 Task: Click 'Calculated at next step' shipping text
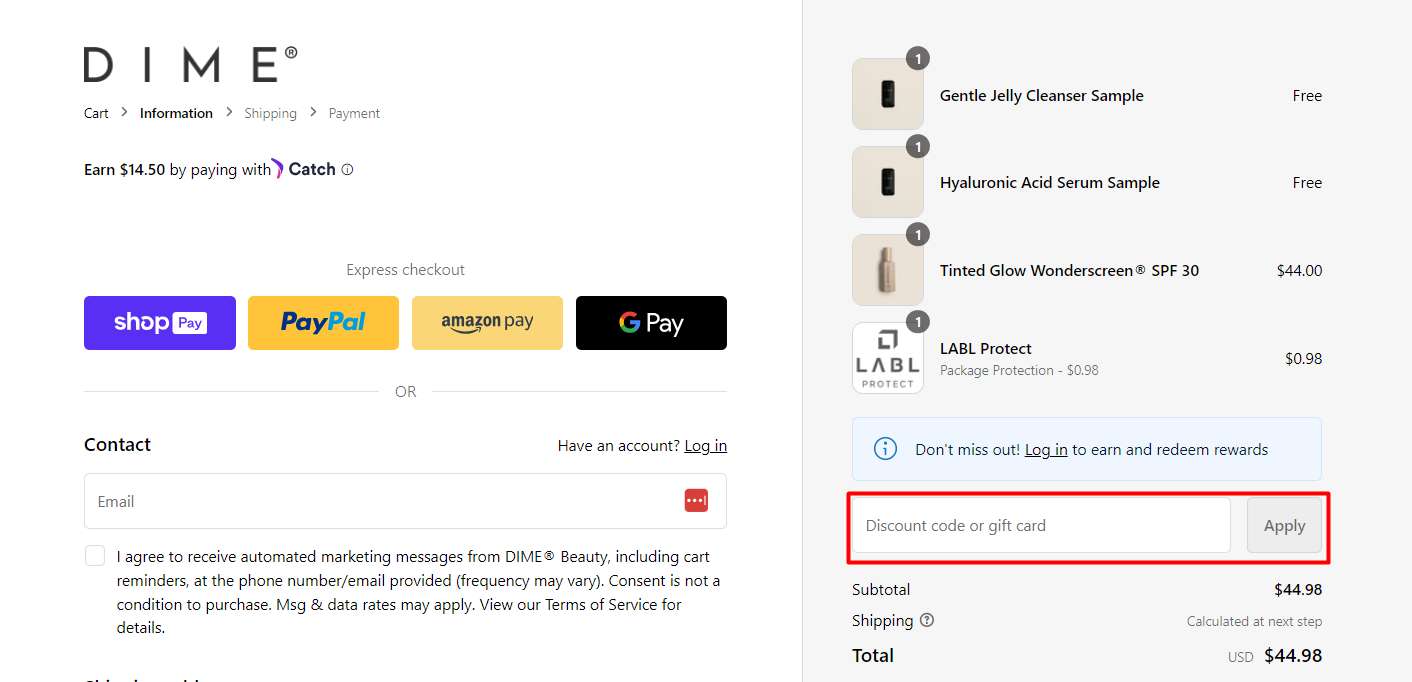(x=1254, y=621)
